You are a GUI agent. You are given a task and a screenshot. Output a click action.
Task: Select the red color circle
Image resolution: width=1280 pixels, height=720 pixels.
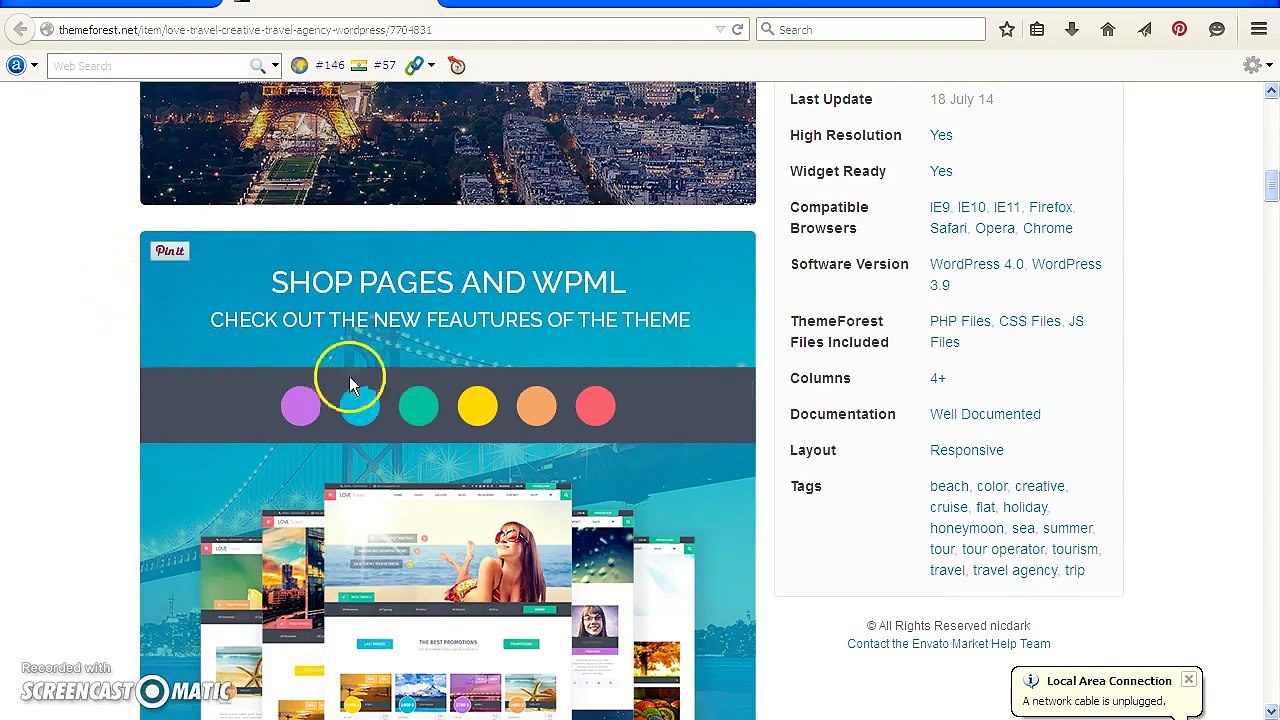[595, 406]
